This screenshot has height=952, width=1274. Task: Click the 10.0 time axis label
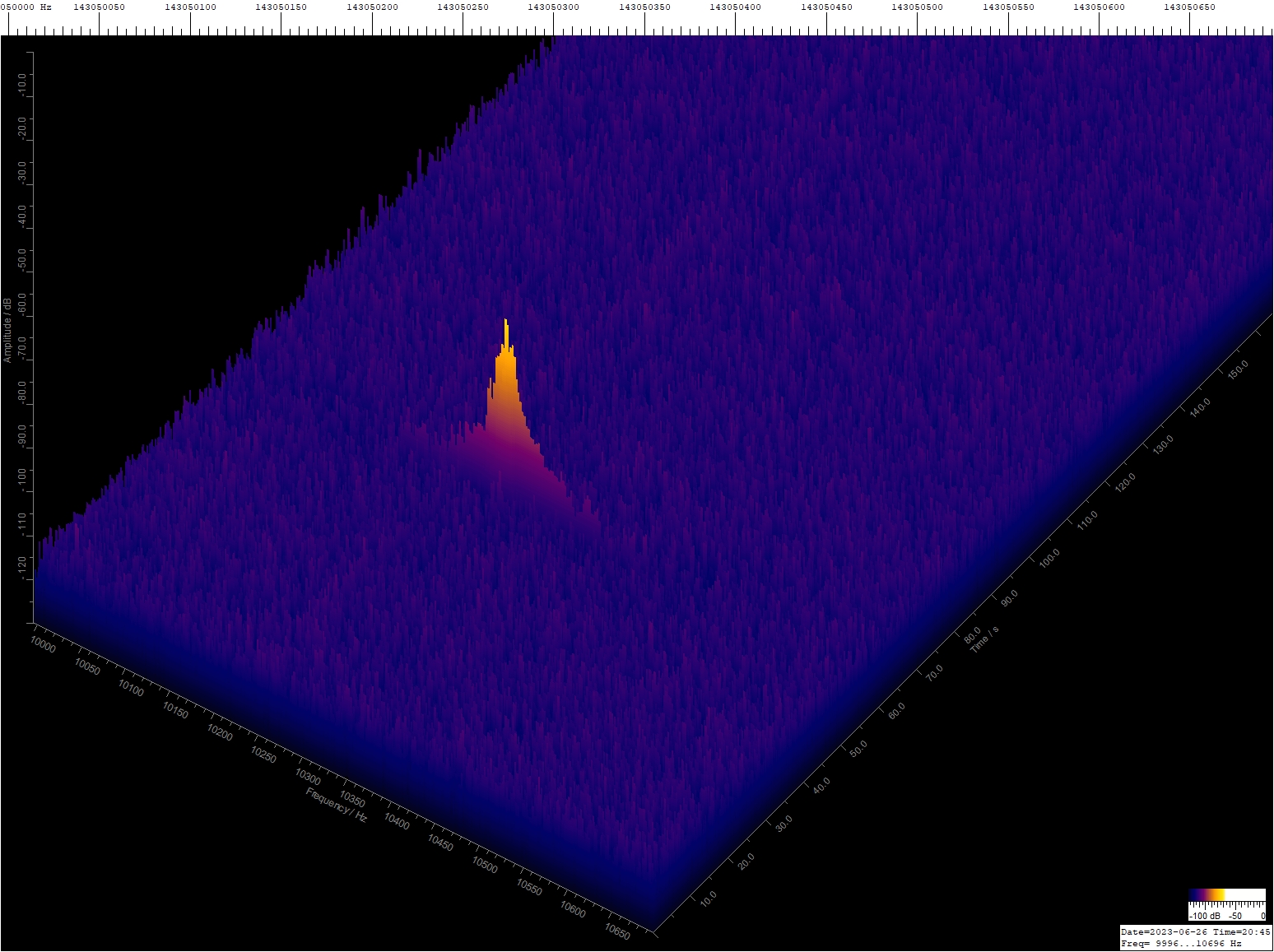[709, 898]
